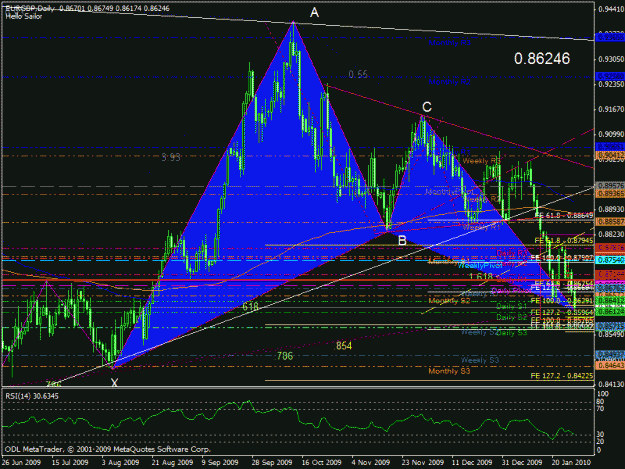Select the 'Daily S1' label
625x469 pixels.
[512, 306]
